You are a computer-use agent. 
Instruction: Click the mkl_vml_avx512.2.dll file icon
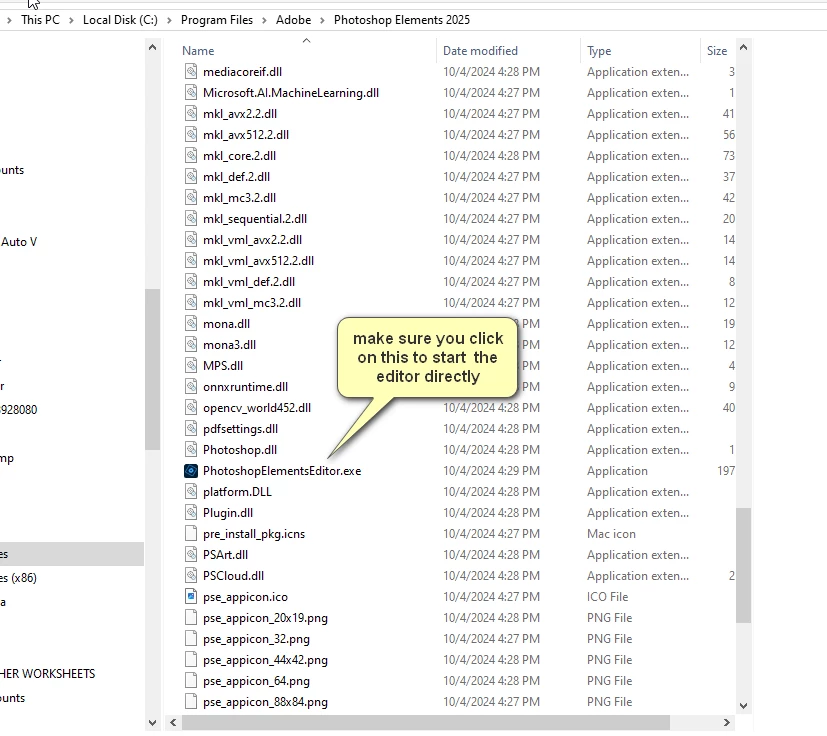[191, 261]
